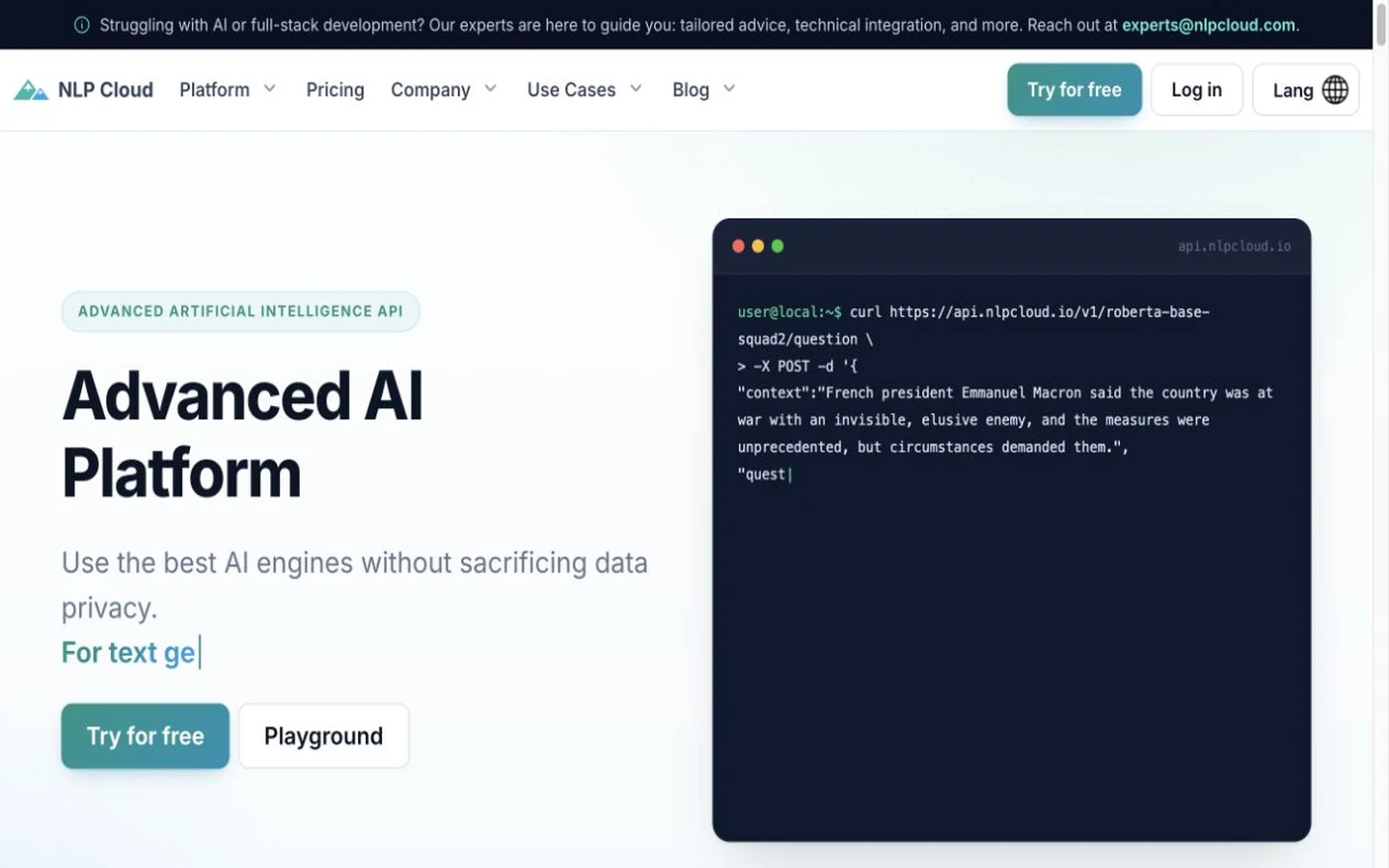Click the Log in button
Screen dimensions: 1389x868
pos(1196,90)
